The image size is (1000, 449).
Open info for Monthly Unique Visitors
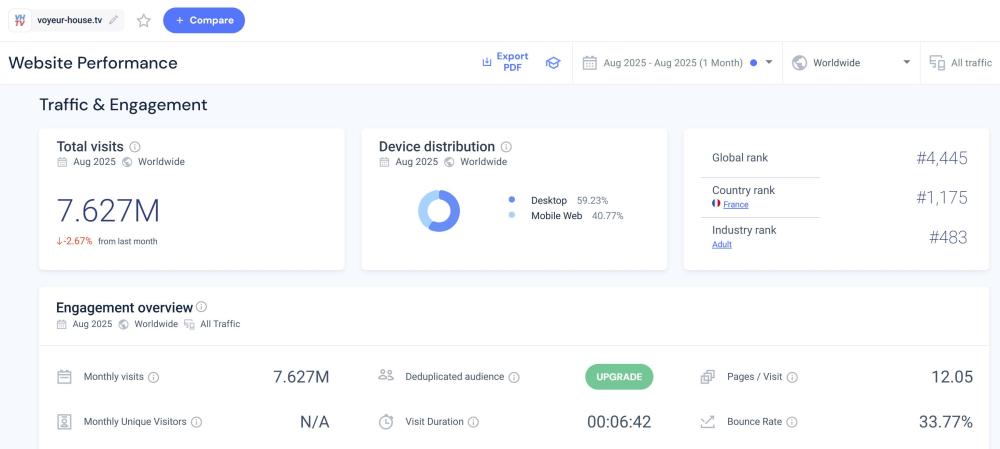pos(196,422)
